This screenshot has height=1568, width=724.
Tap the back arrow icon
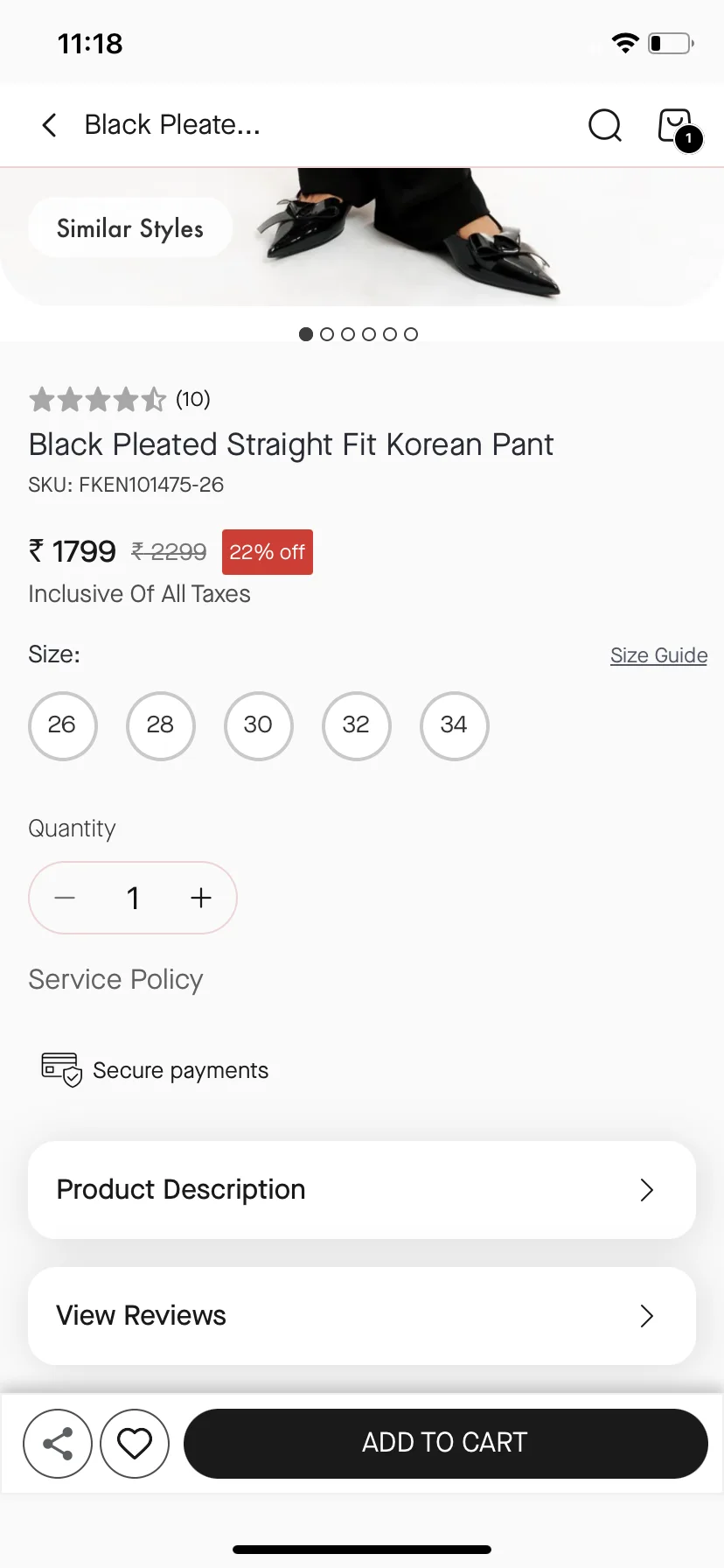(x=50, y=125)
